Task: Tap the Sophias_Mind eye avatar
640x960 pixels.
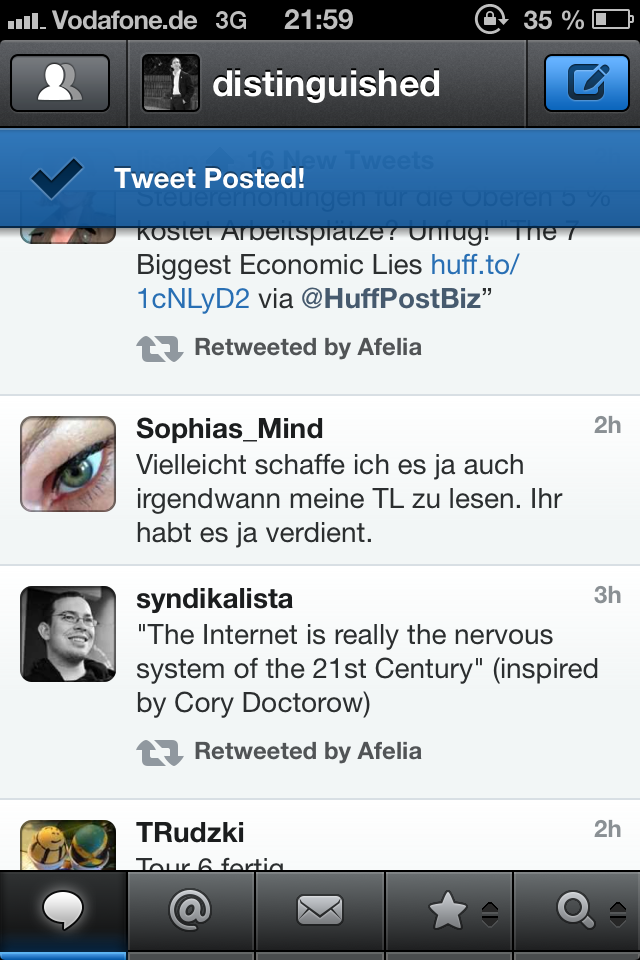Action: 68,464
